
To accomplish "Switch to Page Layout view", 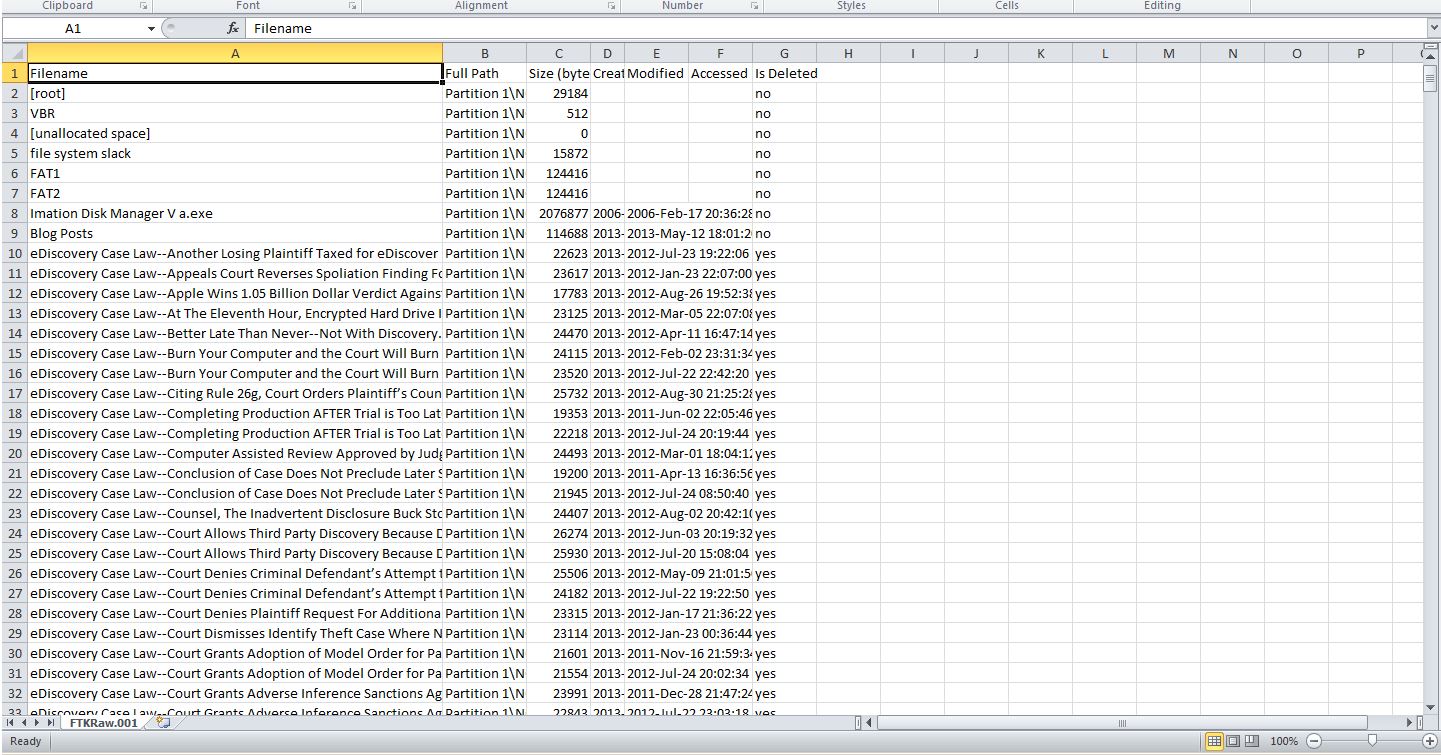I will coord(1233,741).
